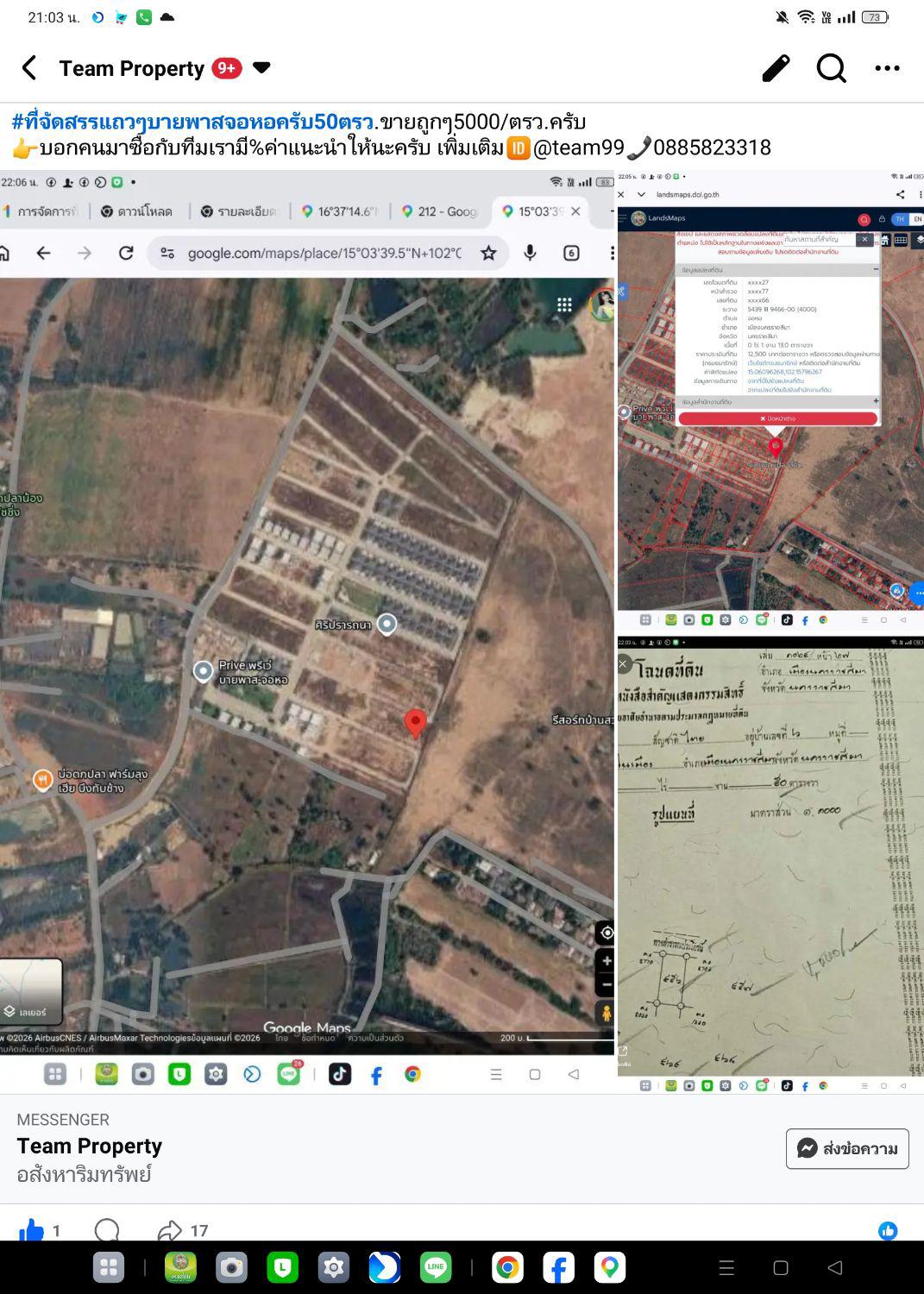Viewport: 924px width, 1294px height.
Task: Tap the ส่งข้อความ send message button
Action: 847,1149
